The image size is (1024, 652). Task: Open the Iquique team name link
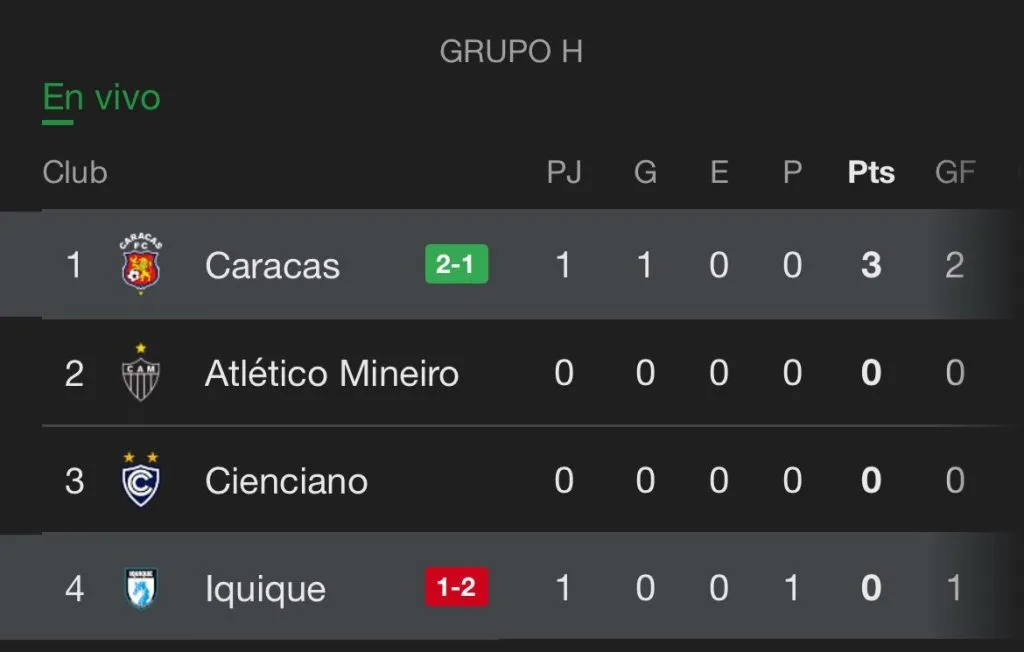pyautogui.click(x=265, y=589)
